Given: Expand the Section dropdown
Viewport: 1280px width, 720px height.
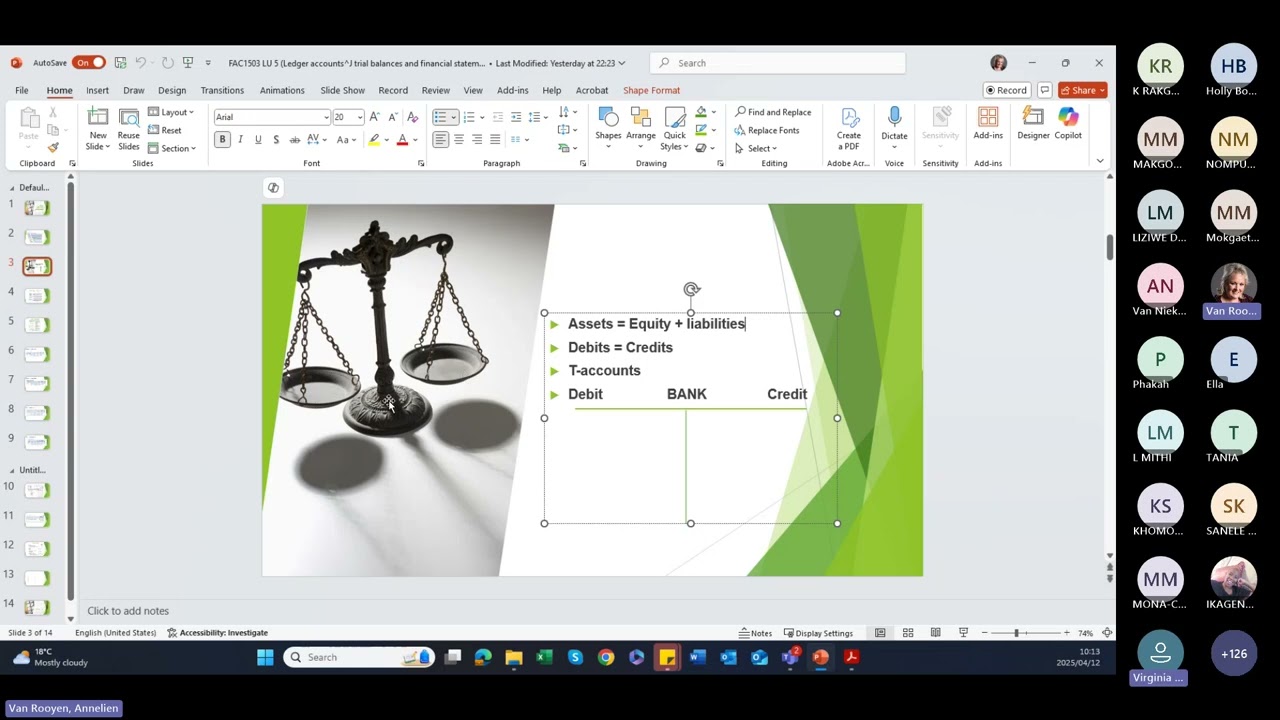Looking at the screenshot, I should [172, 148].
